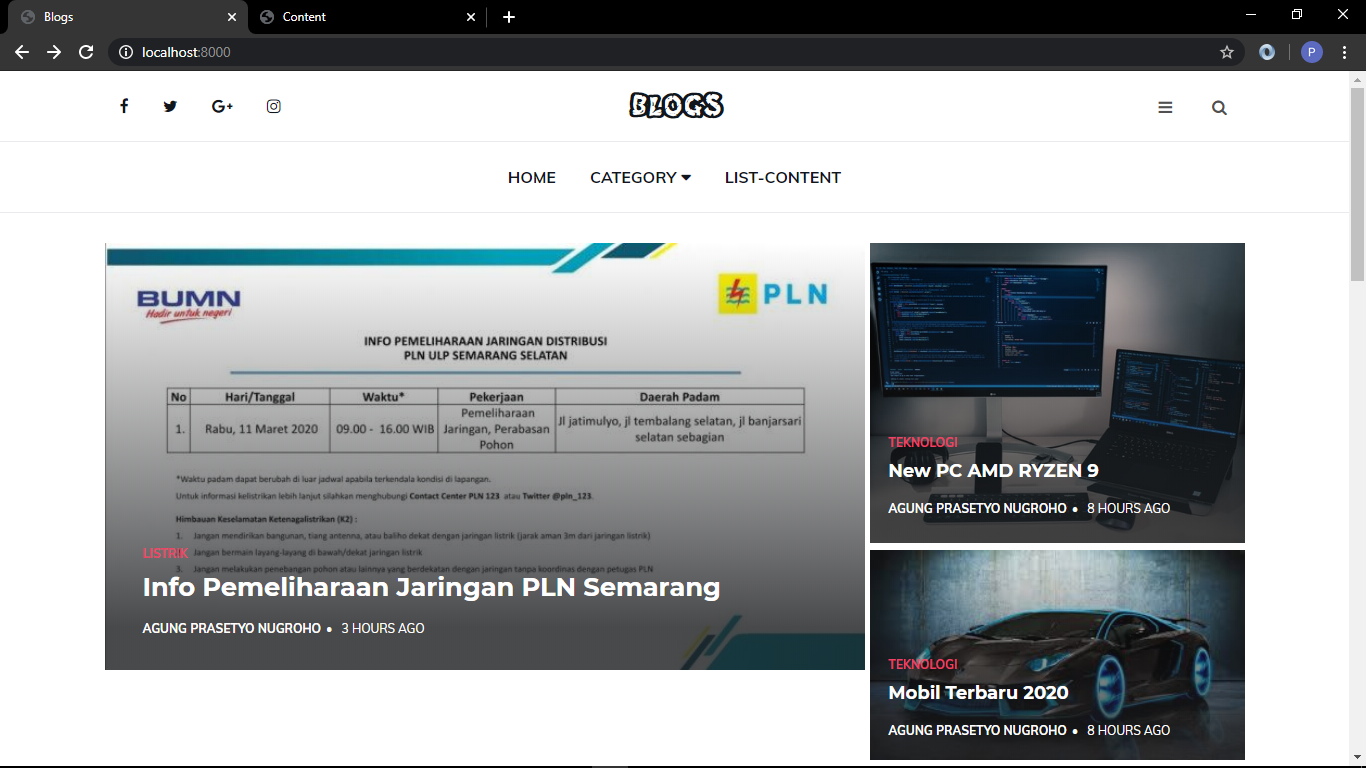Screen dimensions: 1366x768
Task: Click the BLOGS site logo
Action: point(676,105)
